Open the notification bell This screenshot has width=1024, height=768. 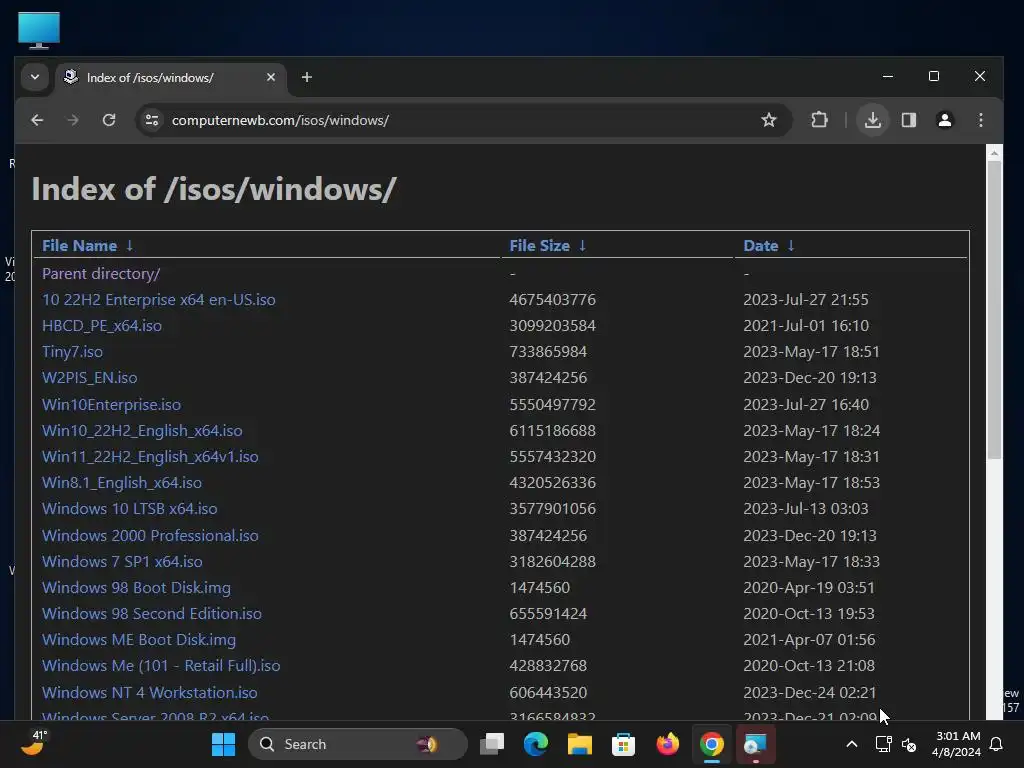[x=997, y=744]
